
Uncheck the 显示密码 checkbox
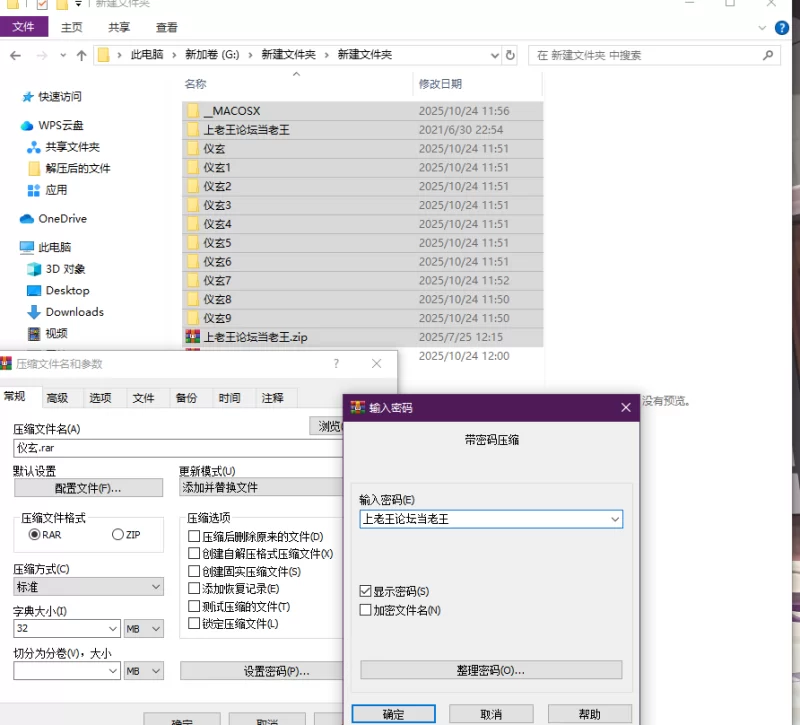click(366, 592)
